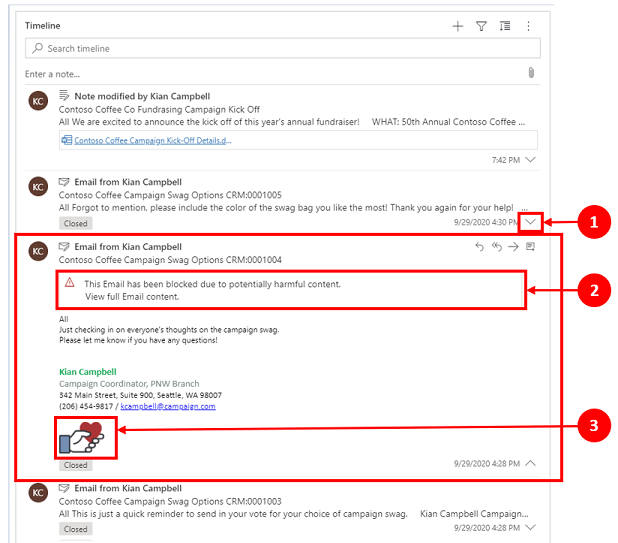Click '9/29/2020 4:28 PM' timestamp on CRM:0001004
This screenshot has width=618, height=543.
(x=487, y=463)
